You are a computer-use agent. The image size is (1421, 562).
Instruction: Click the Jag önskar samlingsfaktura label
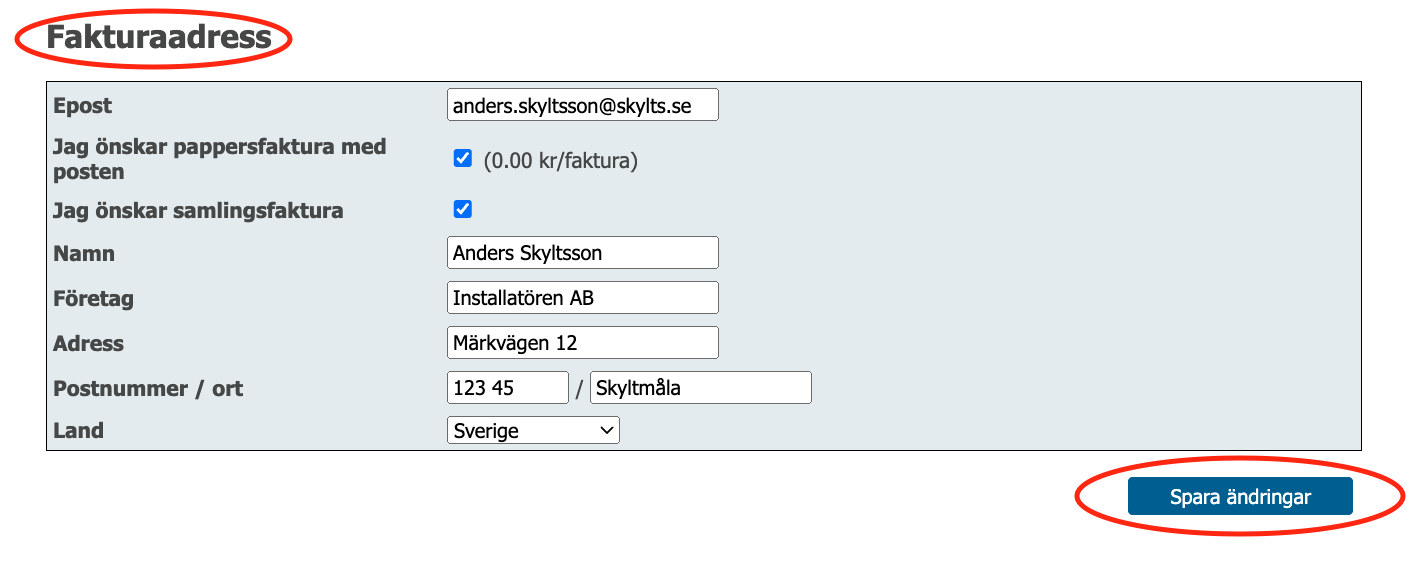[198, 211]
